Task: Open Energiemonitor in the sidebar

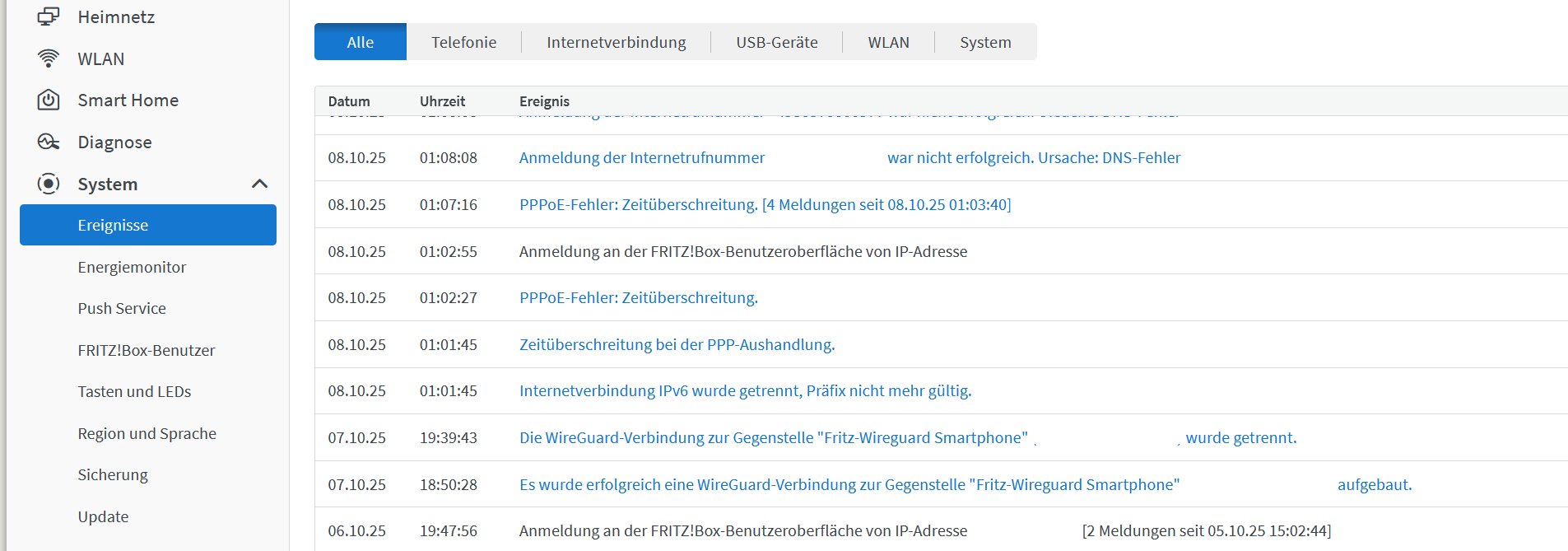Action: pos(132,267)
